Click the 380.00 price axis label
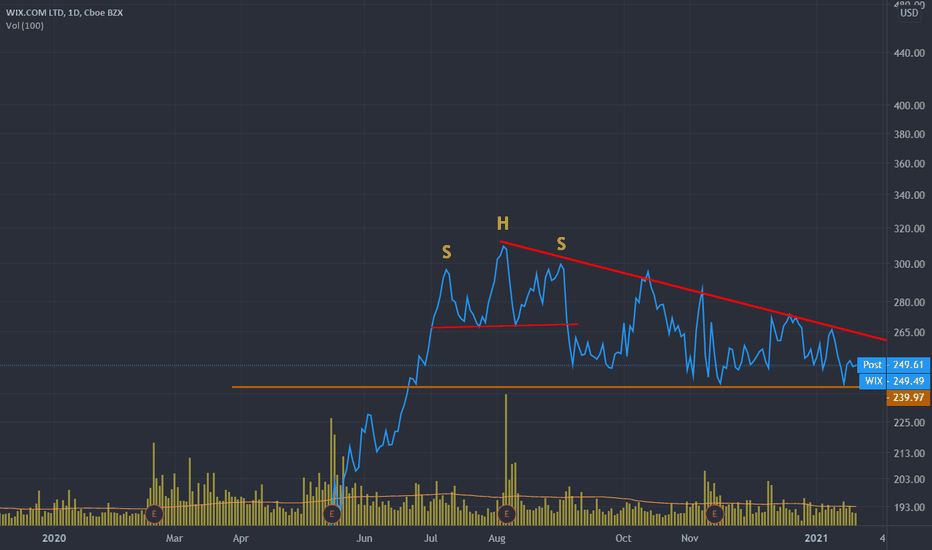Image resolution: width=932 pixels, height=550 pixels. 909,134
